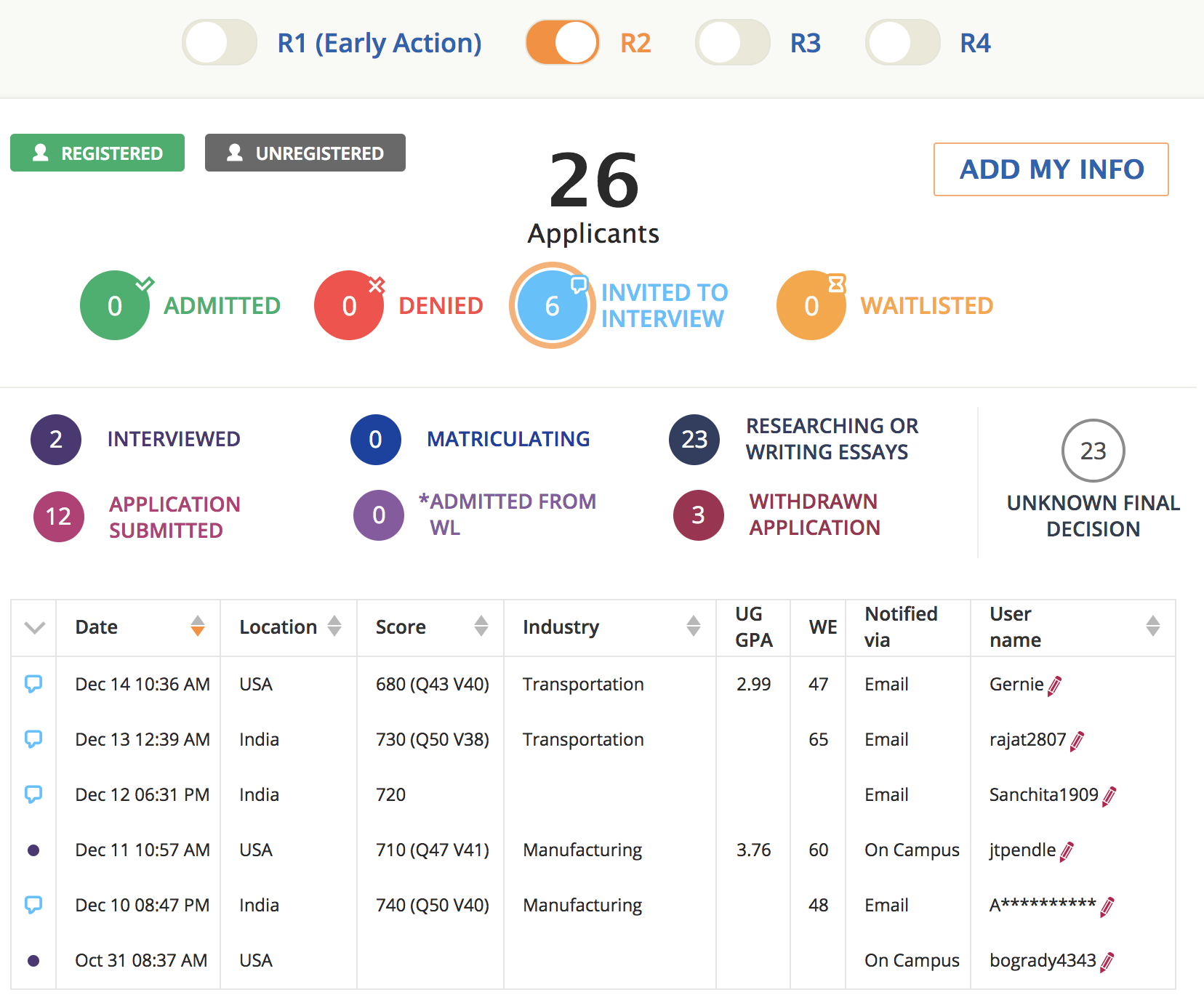The height and width of the screenshot is (1003, 1204).
Task: Select the Unknown Final Decision count circle
Action: tap(1093, 451)
